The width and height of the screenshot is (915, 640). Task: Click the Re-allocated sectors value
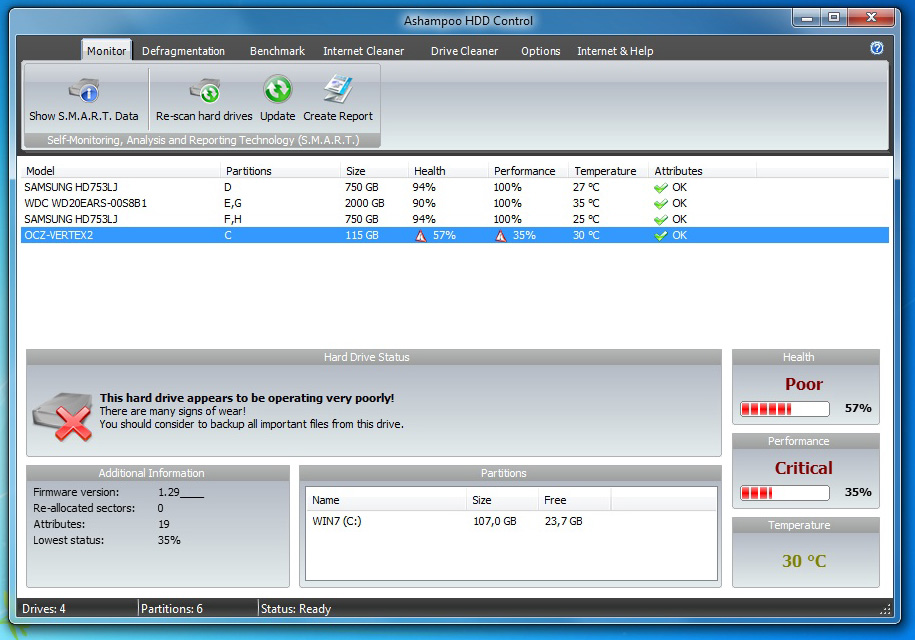[x=160, y=508]
